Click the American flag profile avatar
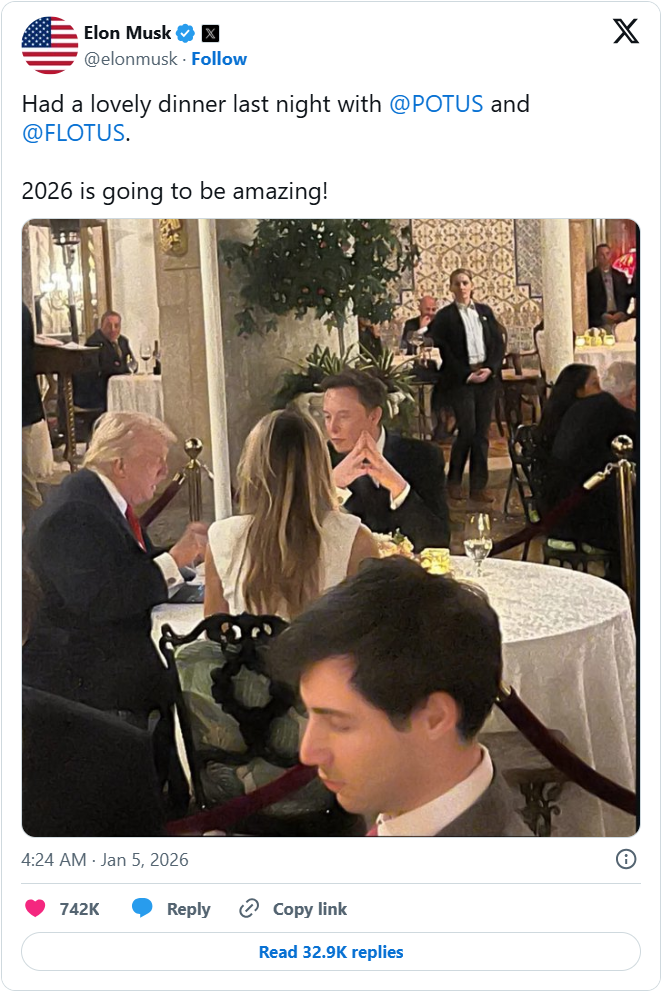661x991 pixels. pos(50,45)
